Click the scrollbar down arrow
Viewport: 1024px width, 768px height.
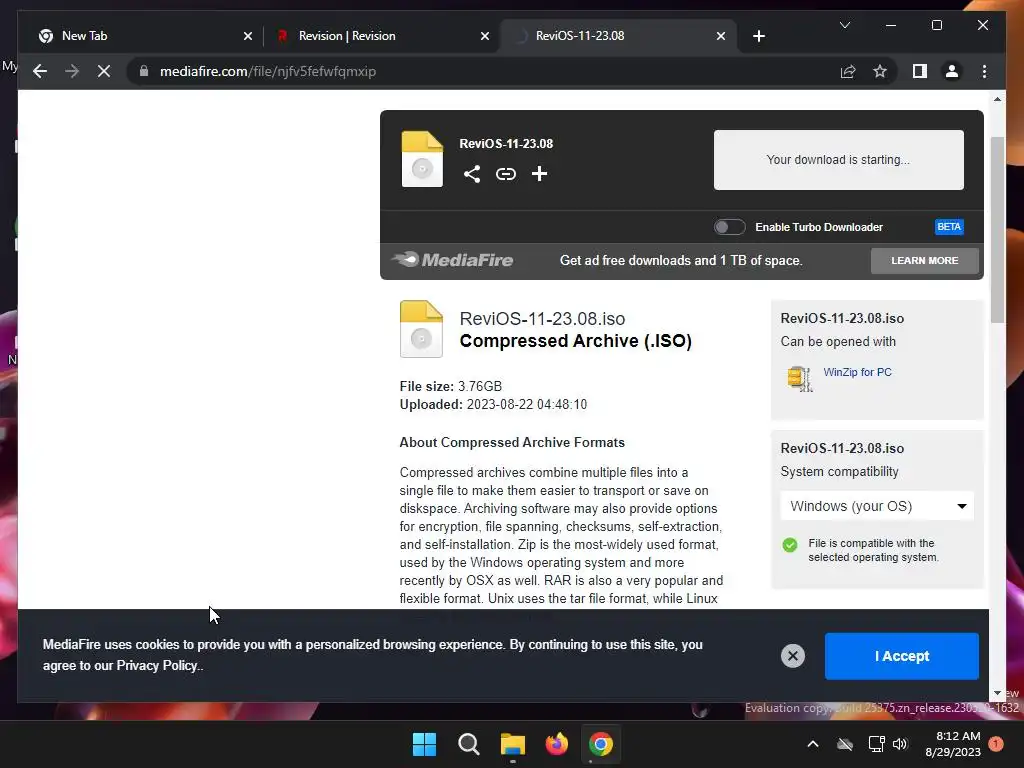[997, 693]
